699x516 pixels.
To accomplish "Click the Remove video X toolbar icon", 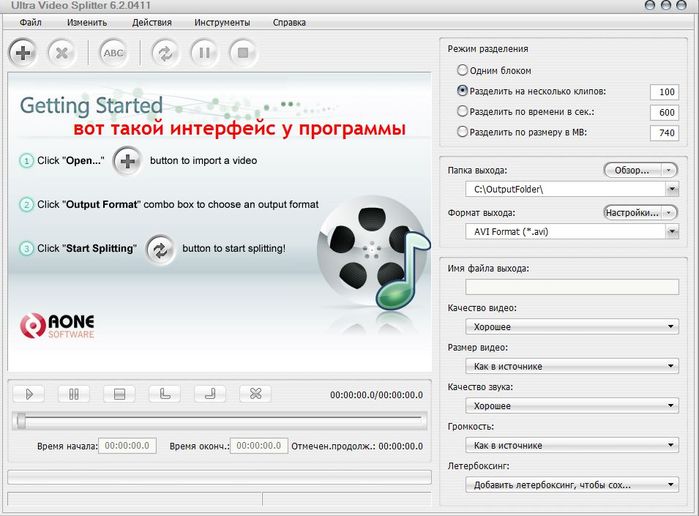I will click(x=62, y=53).
